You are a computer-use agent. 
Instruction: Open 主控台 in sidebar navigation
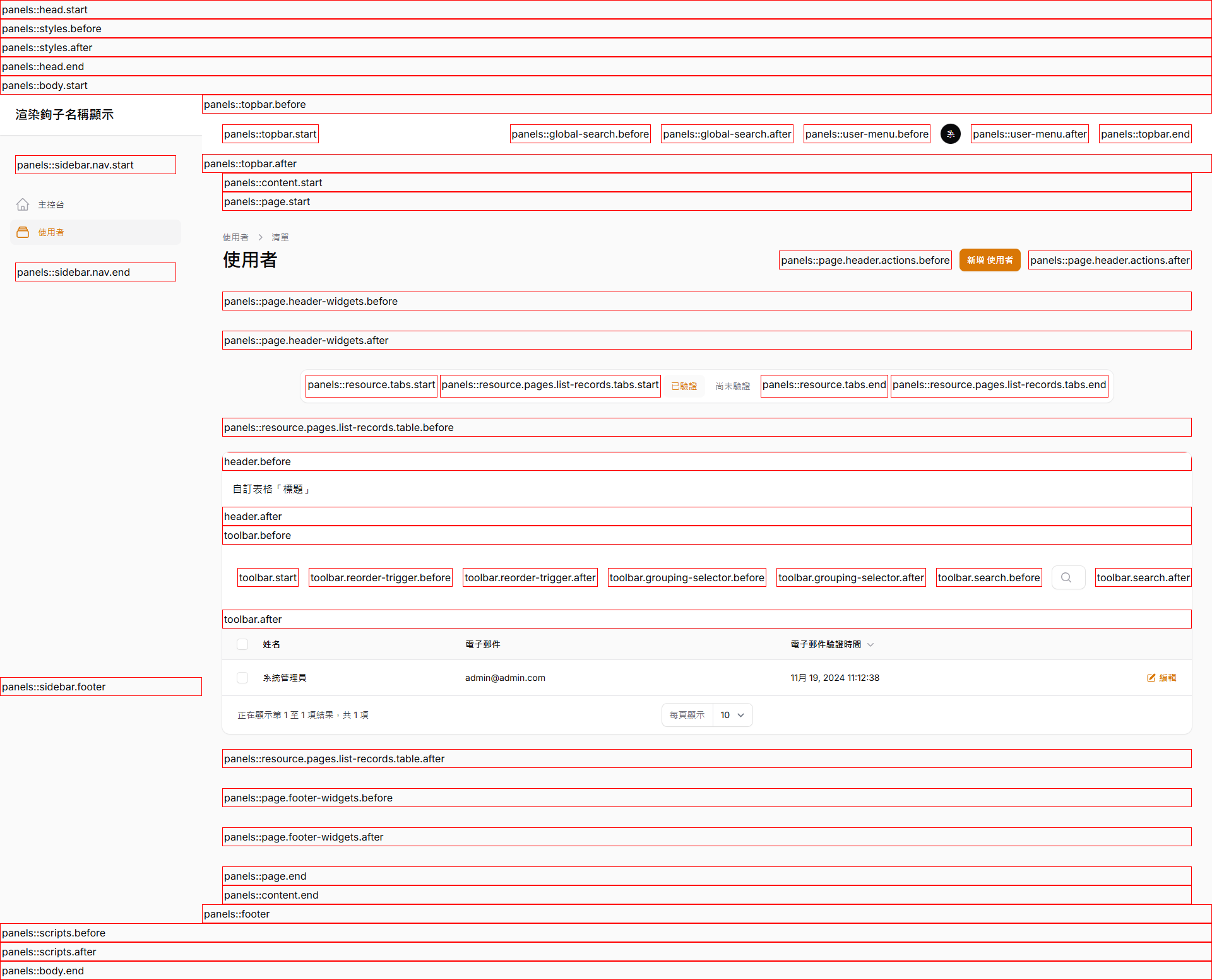tap(95, 204)
